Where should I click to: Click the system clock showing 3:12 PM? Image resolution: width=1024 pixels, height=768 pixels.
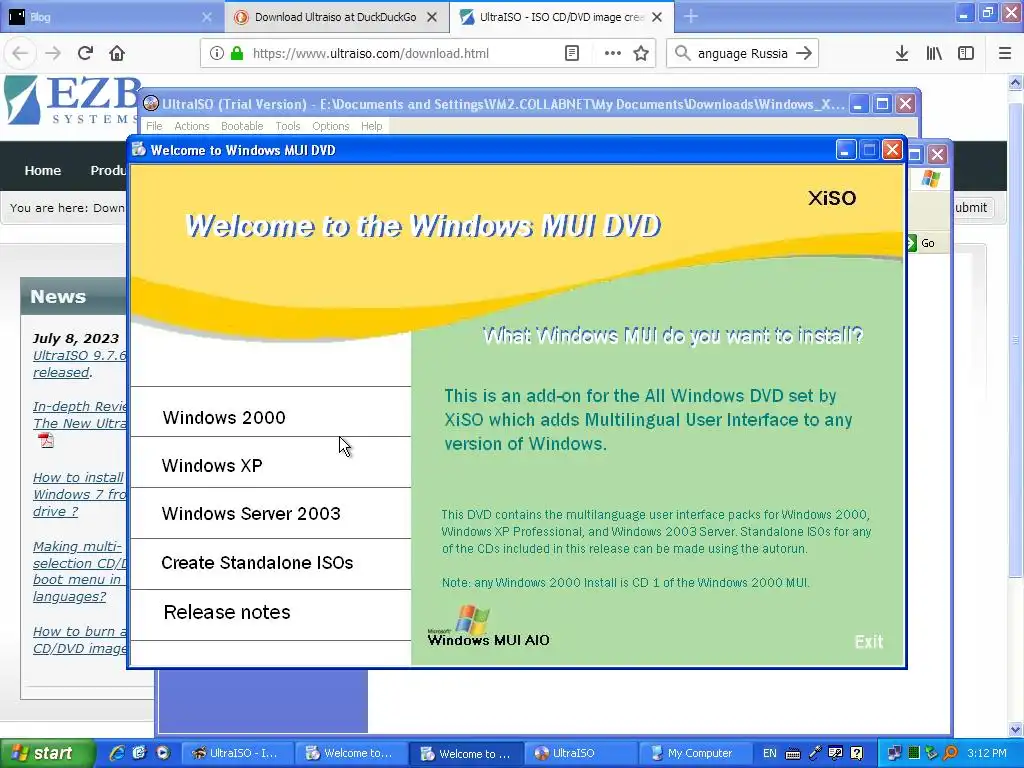coord(987,753)
